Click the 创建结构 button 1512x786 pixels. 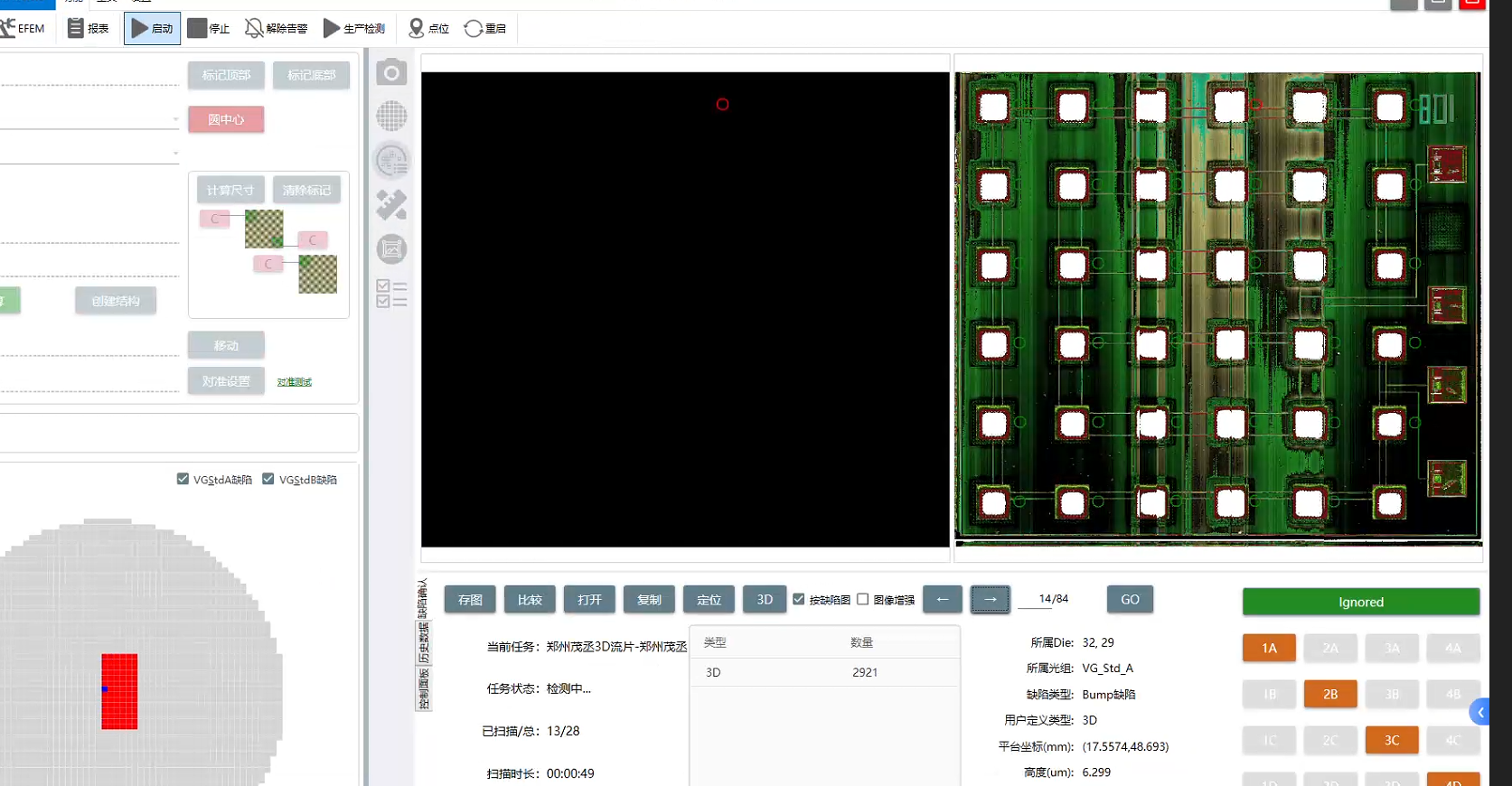pos(116,301)
